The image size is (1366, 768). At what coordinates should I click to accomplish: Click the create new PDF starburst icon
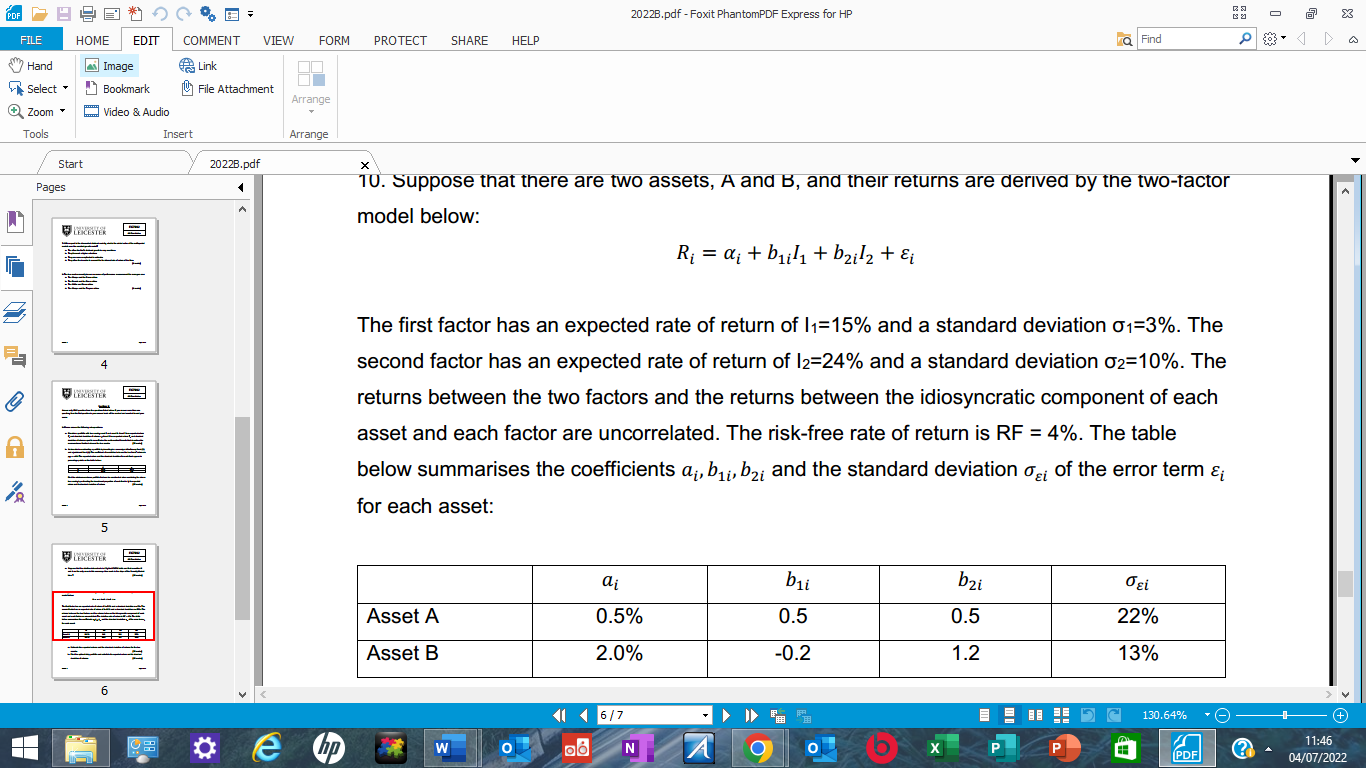[135, 14]
